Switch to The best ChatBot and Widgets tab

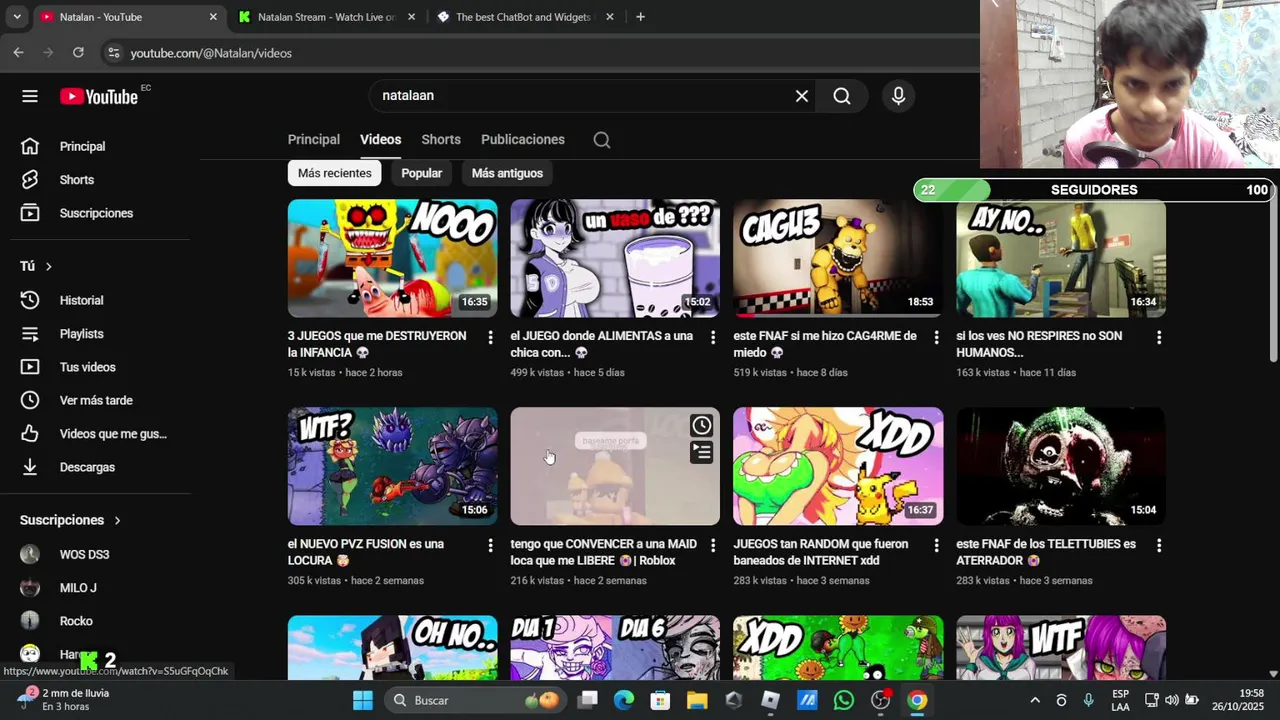tap(523, 17)
